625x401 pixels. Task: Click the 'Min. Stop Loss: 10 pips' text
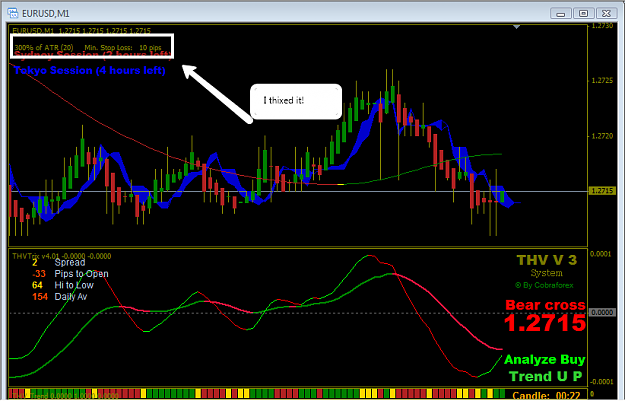123,47
